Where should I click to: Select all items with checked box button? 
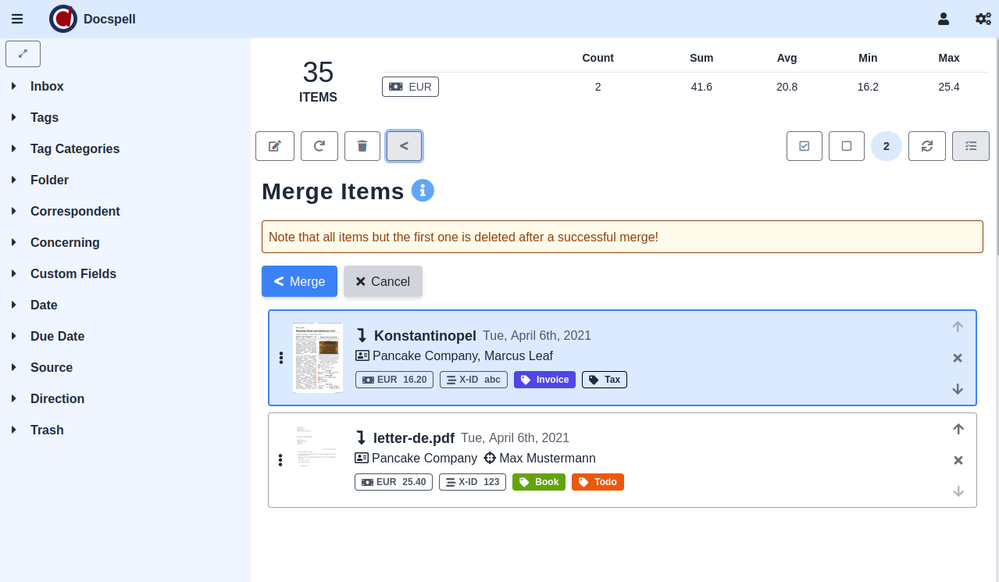pyautogui.click(x=805, y=146)
